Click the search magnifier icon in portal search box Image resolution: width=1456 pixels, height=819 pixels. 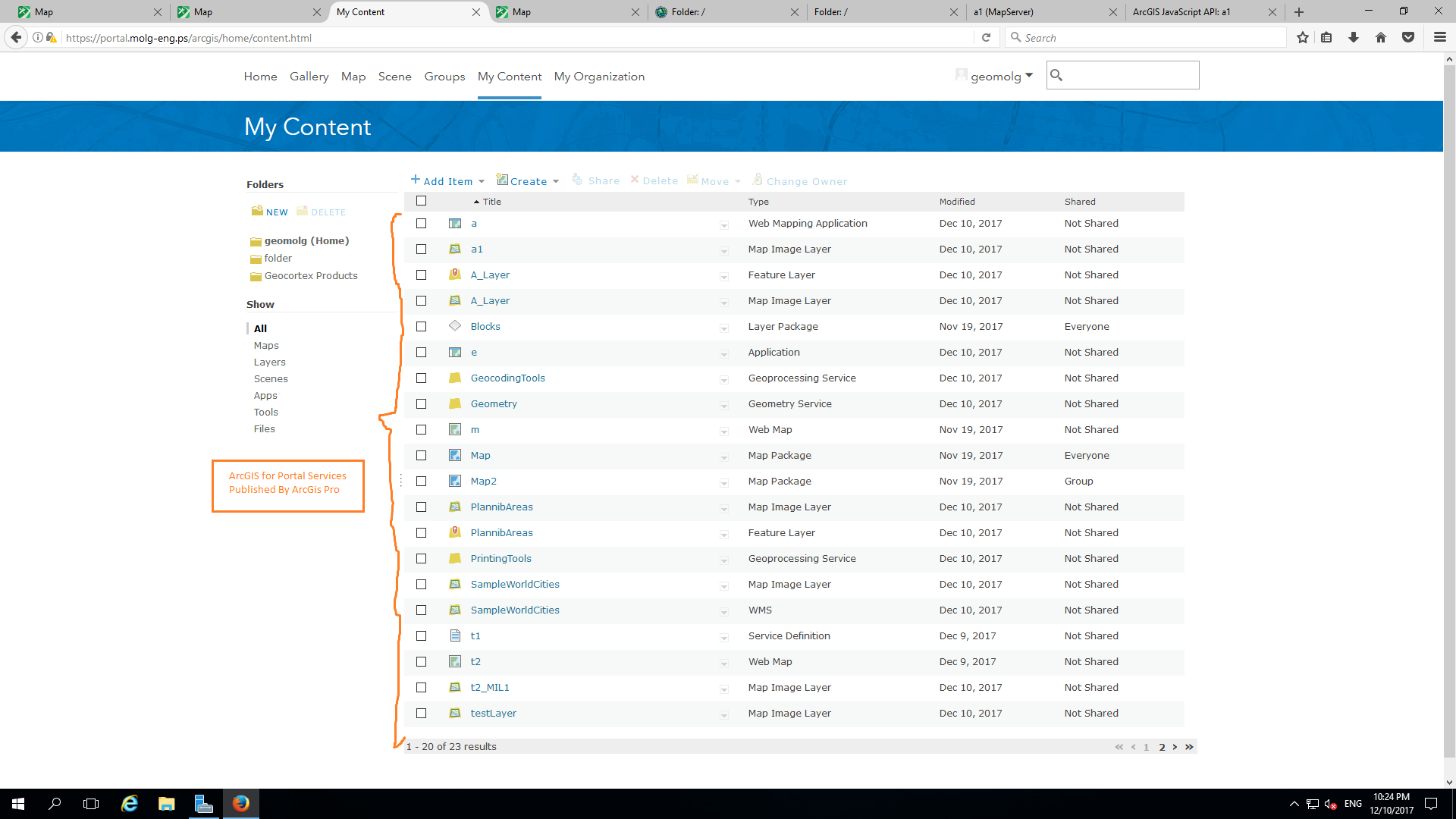point(1056,75)
